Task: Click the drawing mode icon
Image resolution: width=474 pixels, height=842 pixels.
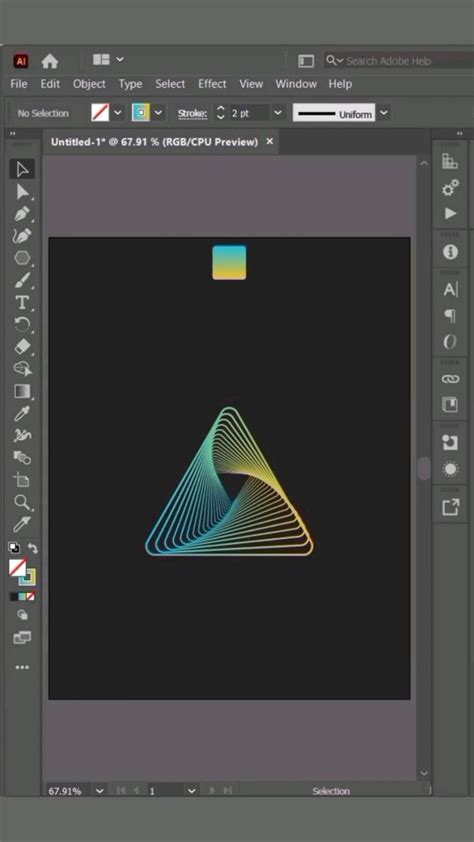Action: pyautogui.click(x=22, y=615)
